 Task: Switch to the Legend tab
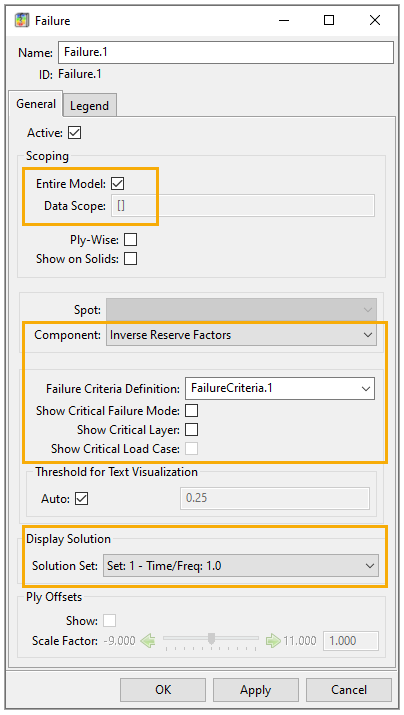[89, 106]
